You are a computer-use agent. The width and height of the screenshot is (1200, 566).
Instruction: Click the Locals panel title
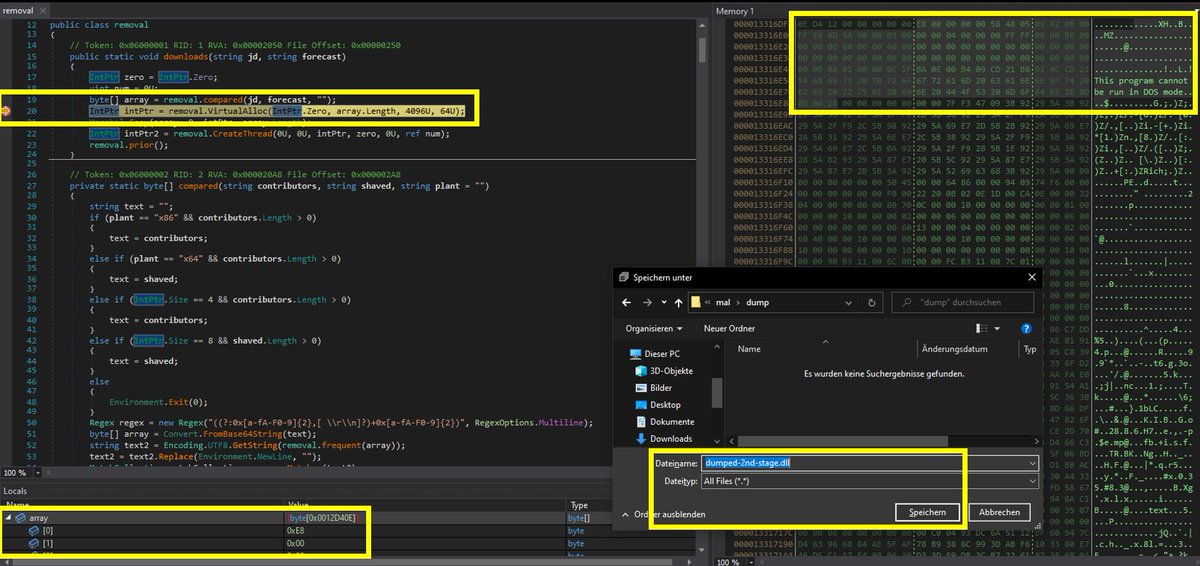click(16, 491)
